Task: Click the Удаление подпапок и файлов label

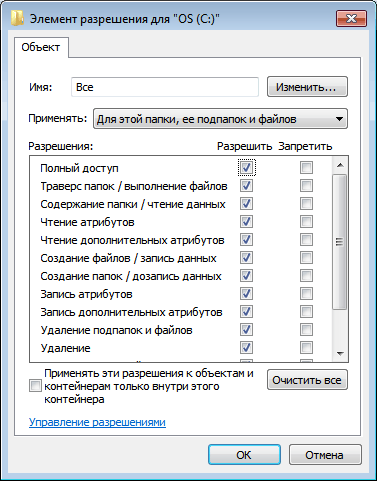Action: pos(116,330)
